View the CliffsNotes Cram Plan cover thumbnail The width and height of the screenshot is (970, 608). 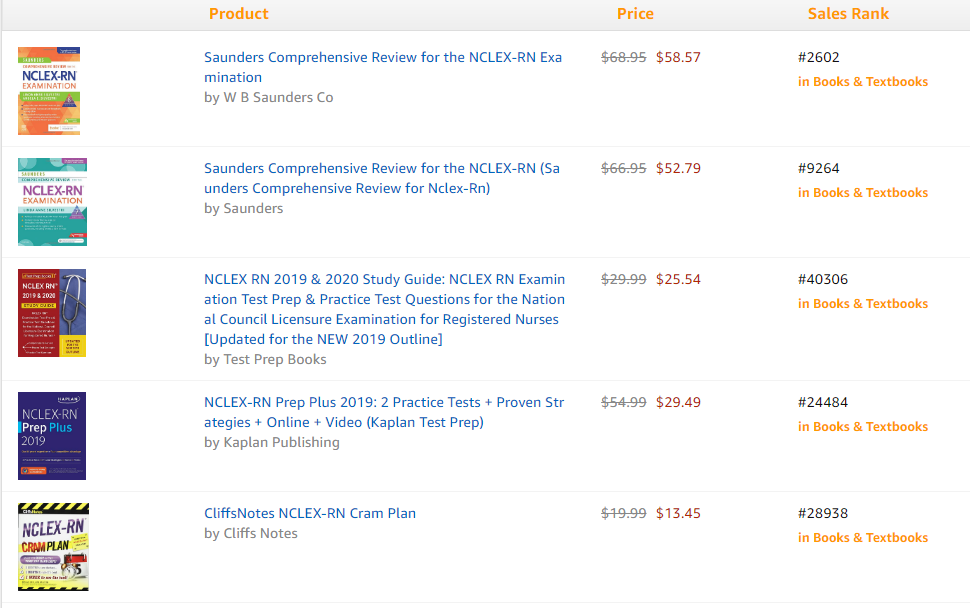tap(53, 547)
